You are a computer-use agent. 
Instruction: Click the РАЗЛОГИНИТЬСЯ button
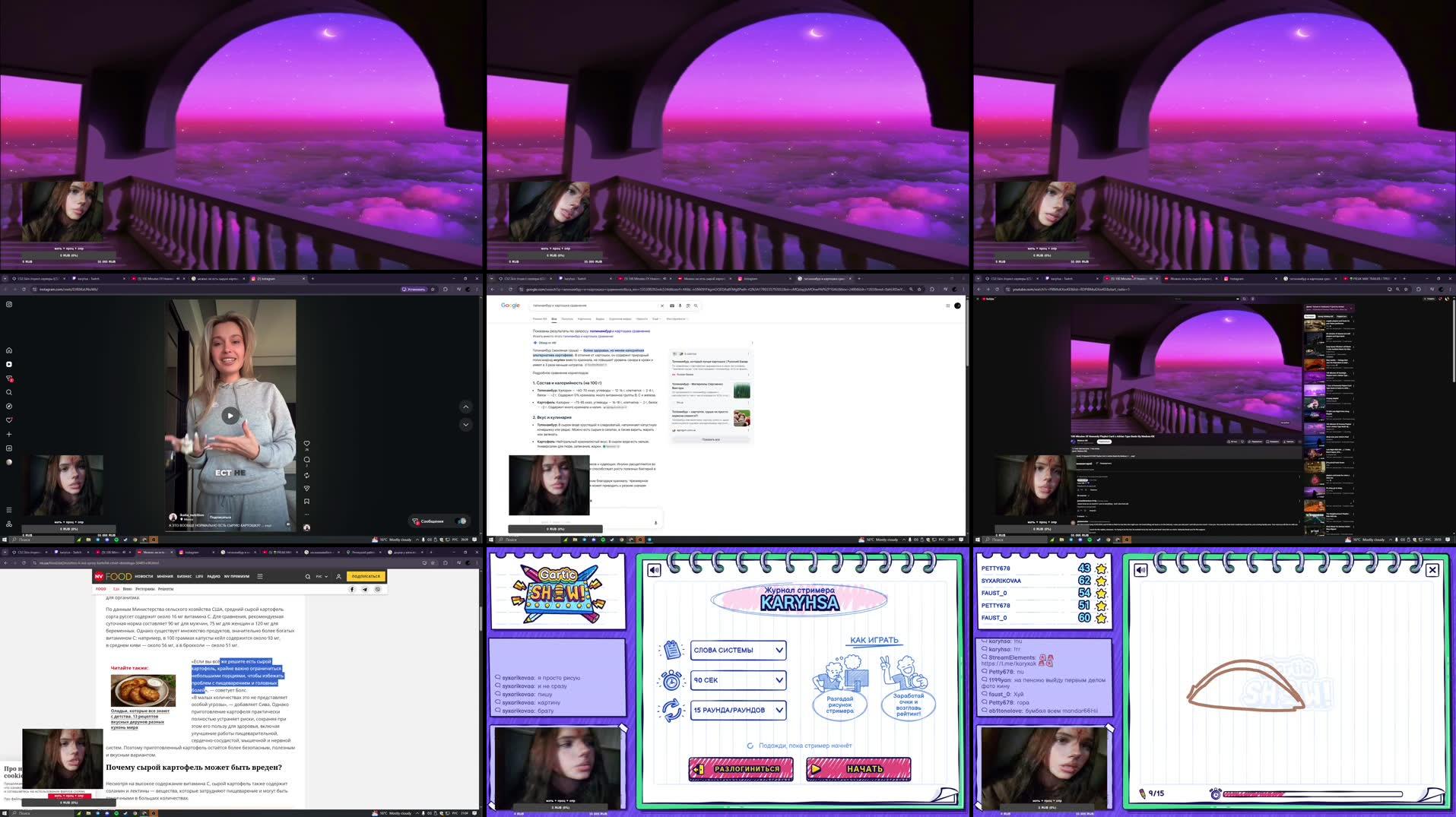741,768
